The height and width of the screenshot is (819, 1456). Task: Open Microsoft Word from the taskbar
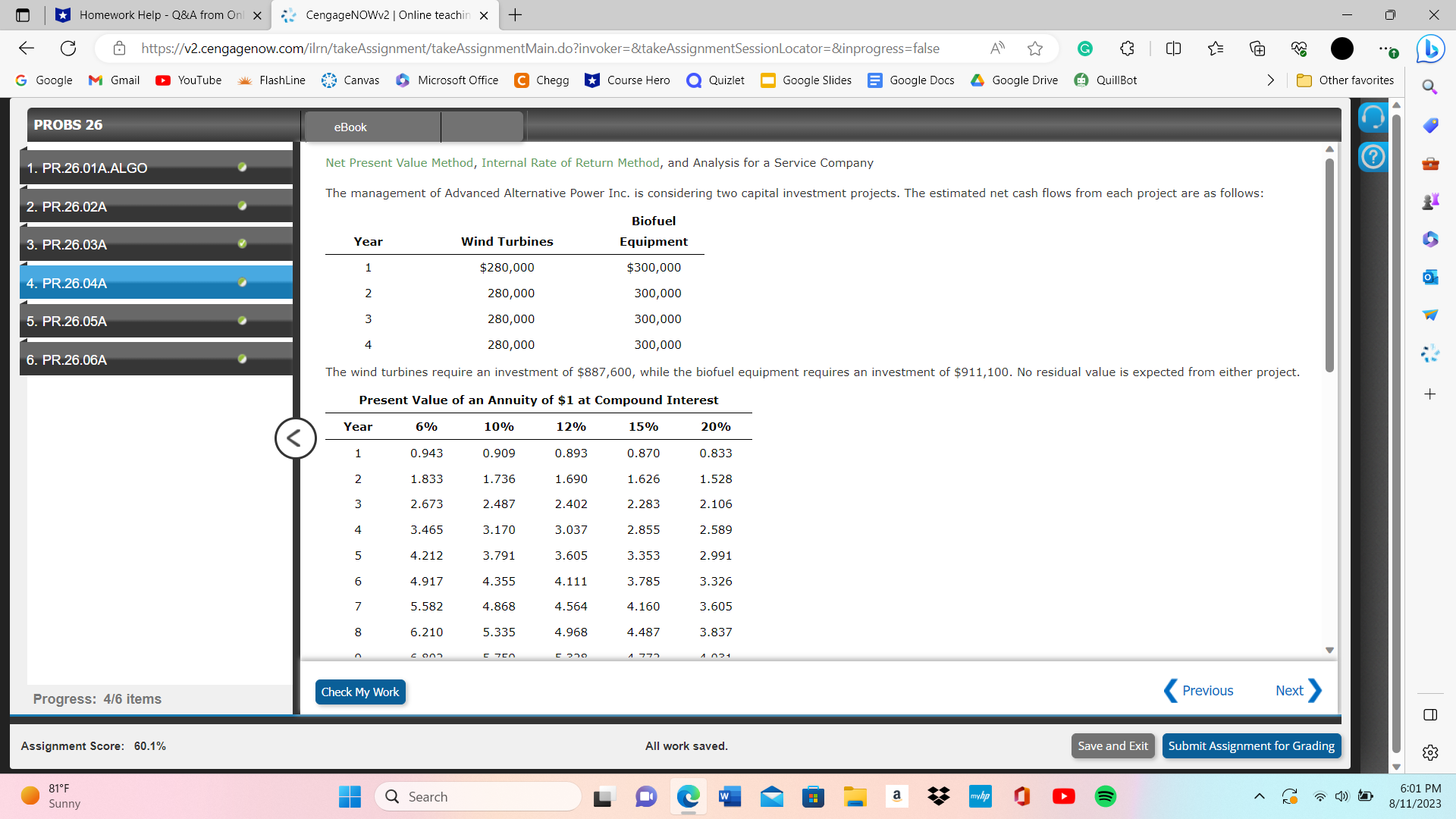(x=730, y=796)
